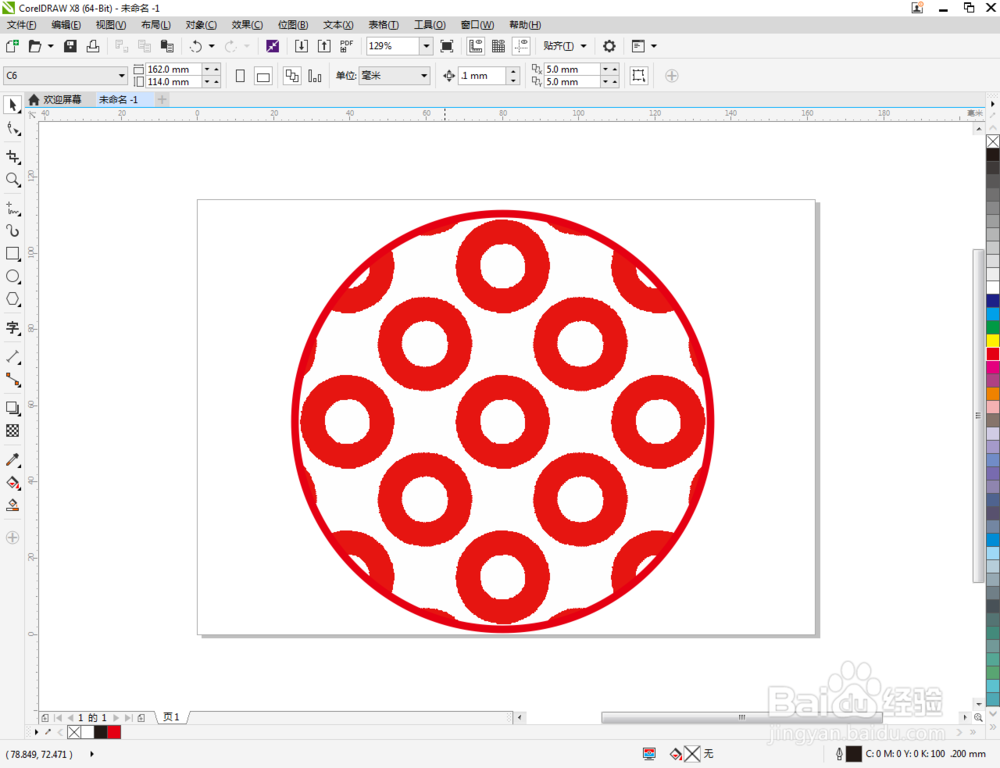Pick yellow swatch in color palette

[993, 341]
